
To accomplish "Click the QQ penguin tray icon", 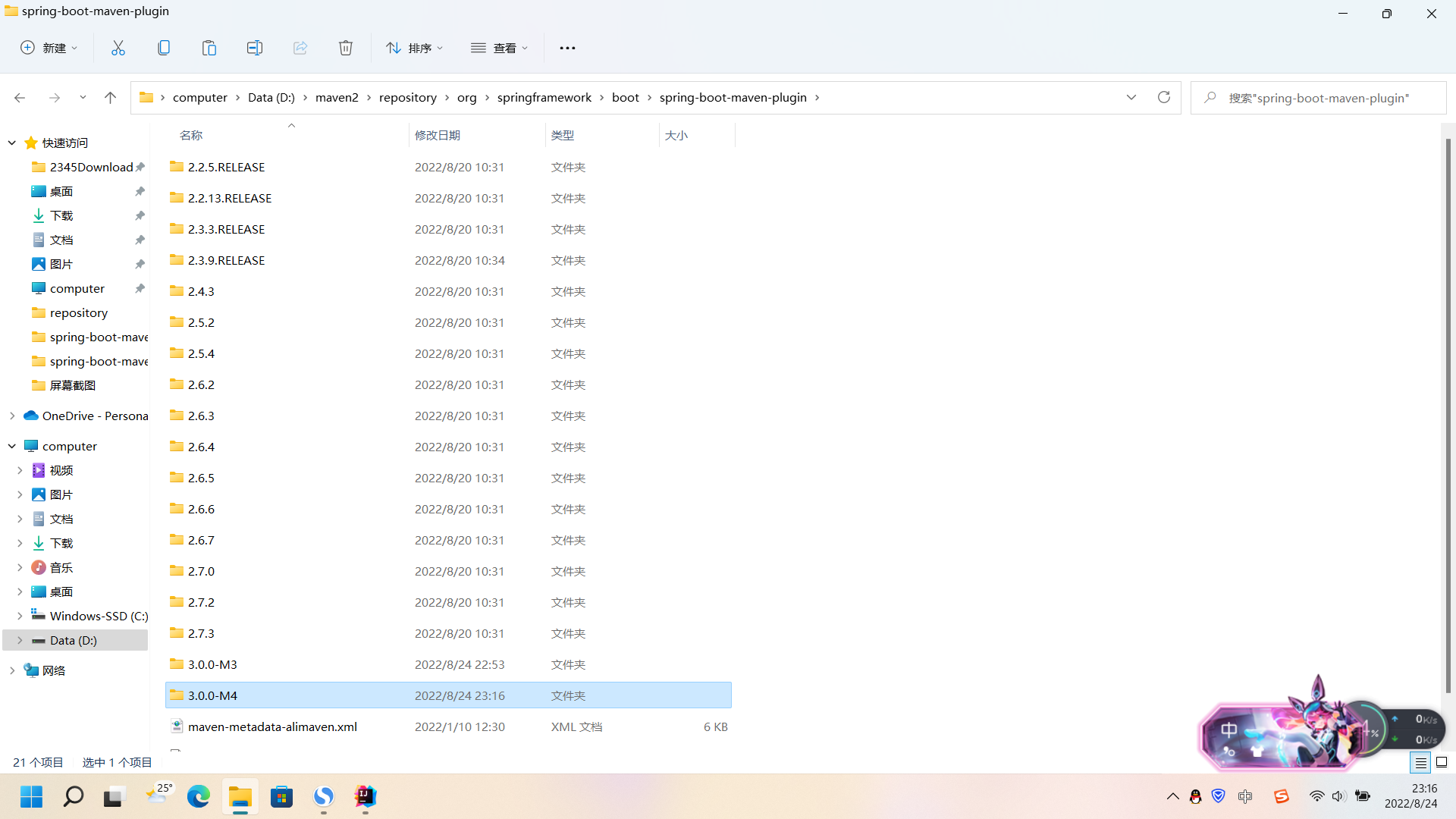I will 1196,796.
